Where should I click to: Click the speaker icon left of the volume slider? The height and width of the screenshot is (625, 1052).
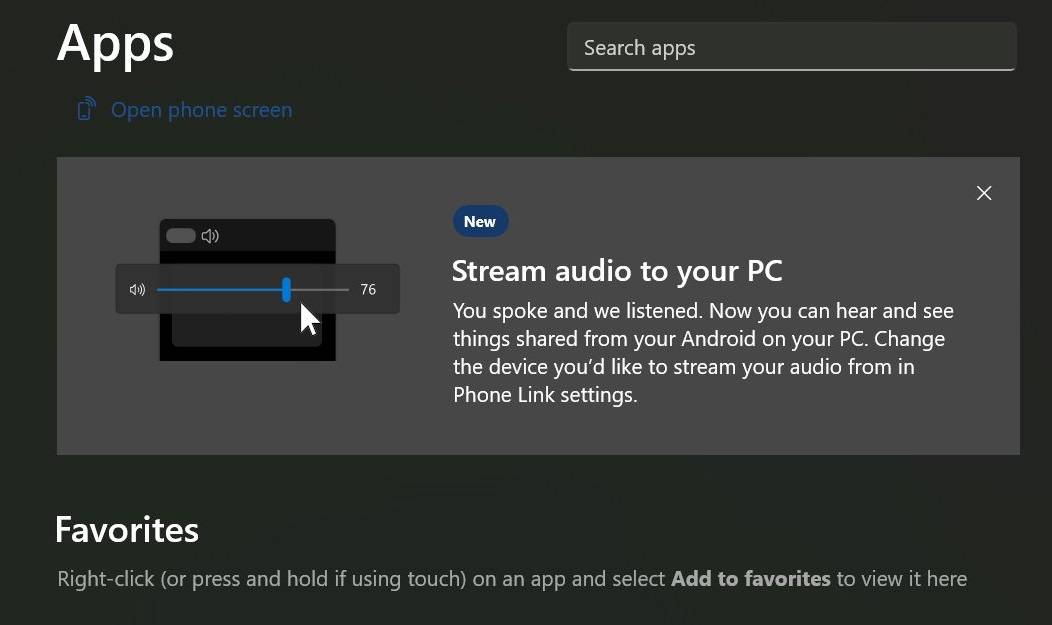click(137, 289)
